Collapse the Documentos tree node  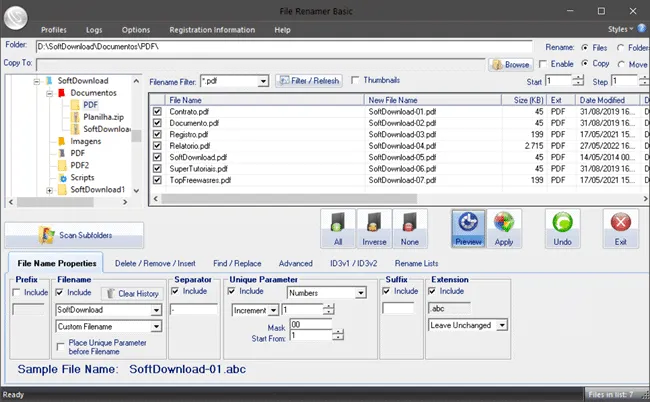49,93
